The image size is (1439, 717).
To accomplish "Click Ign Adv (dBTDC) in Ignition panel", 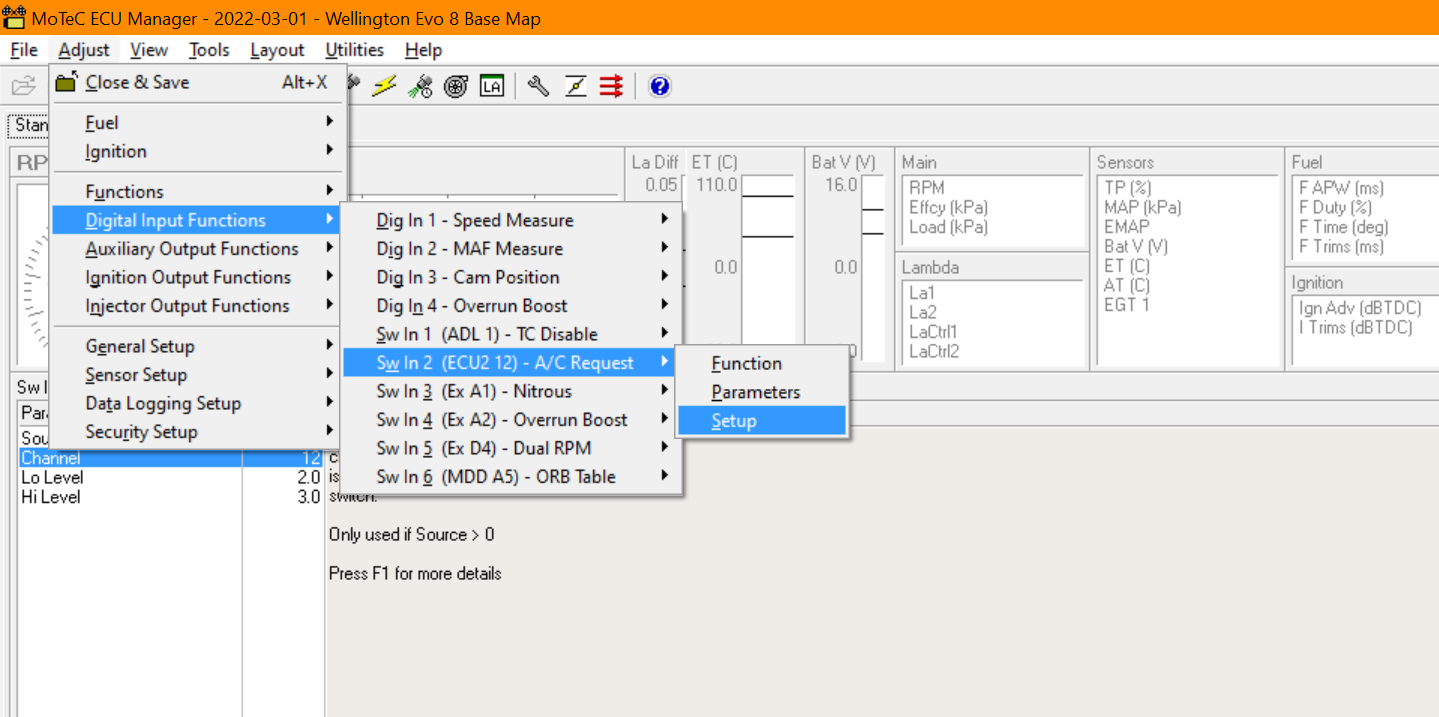I will click(x=1360, y=309).
